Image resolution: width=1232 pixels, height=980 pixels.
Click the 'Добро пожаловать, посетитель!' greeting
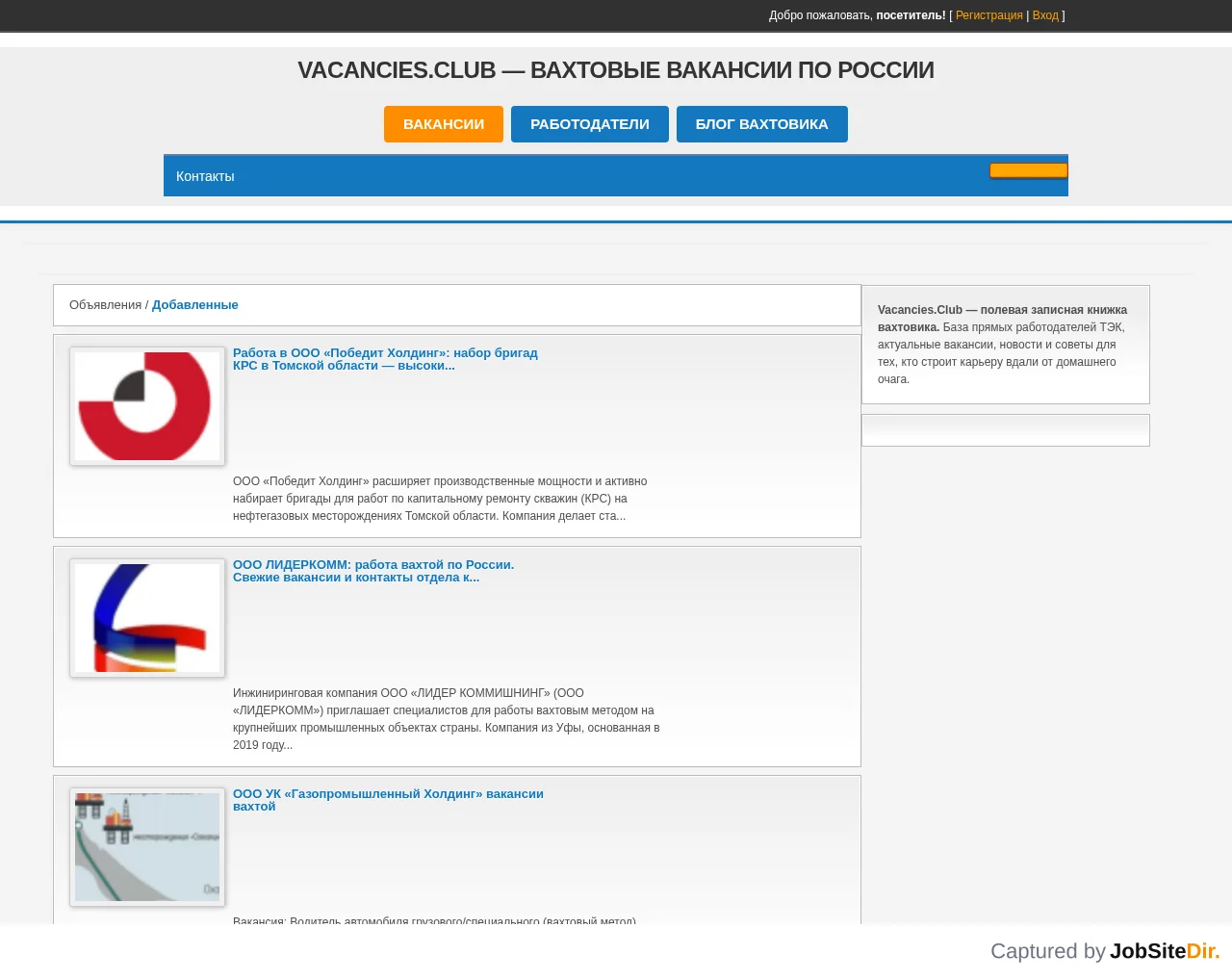click(858, 15)
